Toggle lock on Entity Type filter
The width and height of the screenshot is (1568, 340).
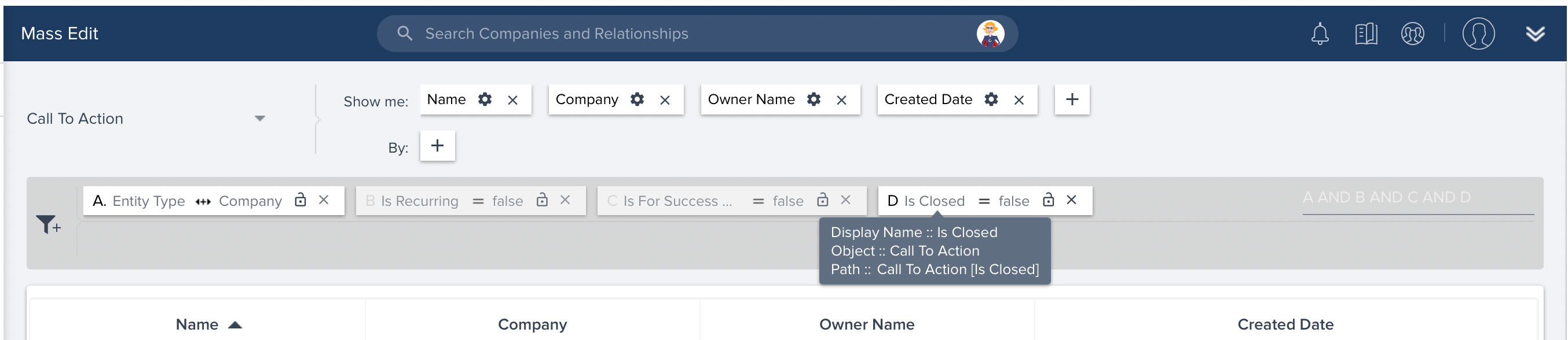pyautogui.click(x=300, y=200)
